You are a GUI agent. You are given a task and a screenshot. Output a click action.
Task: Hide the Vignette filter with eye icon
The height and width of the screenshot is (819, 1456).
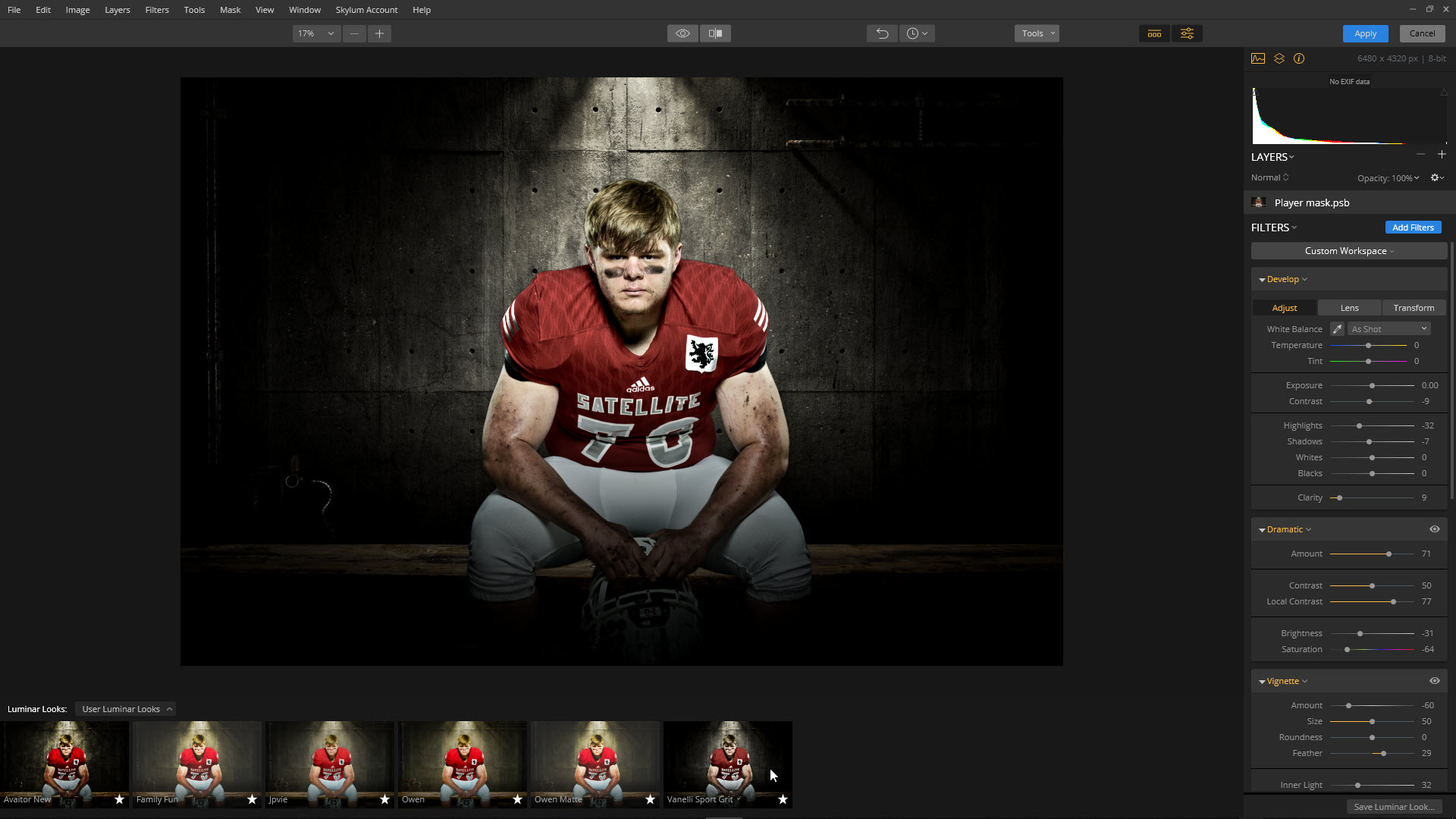[x=1434, y=681]
